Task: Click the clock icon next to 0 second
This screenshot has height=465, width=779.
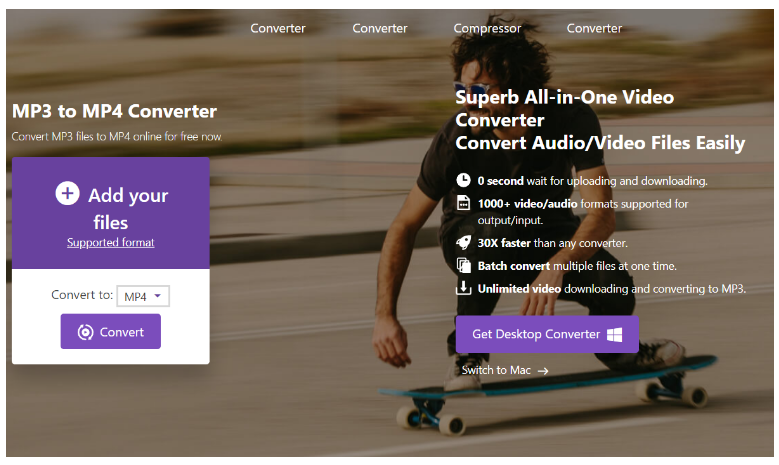Action: [x=463, y=180]
